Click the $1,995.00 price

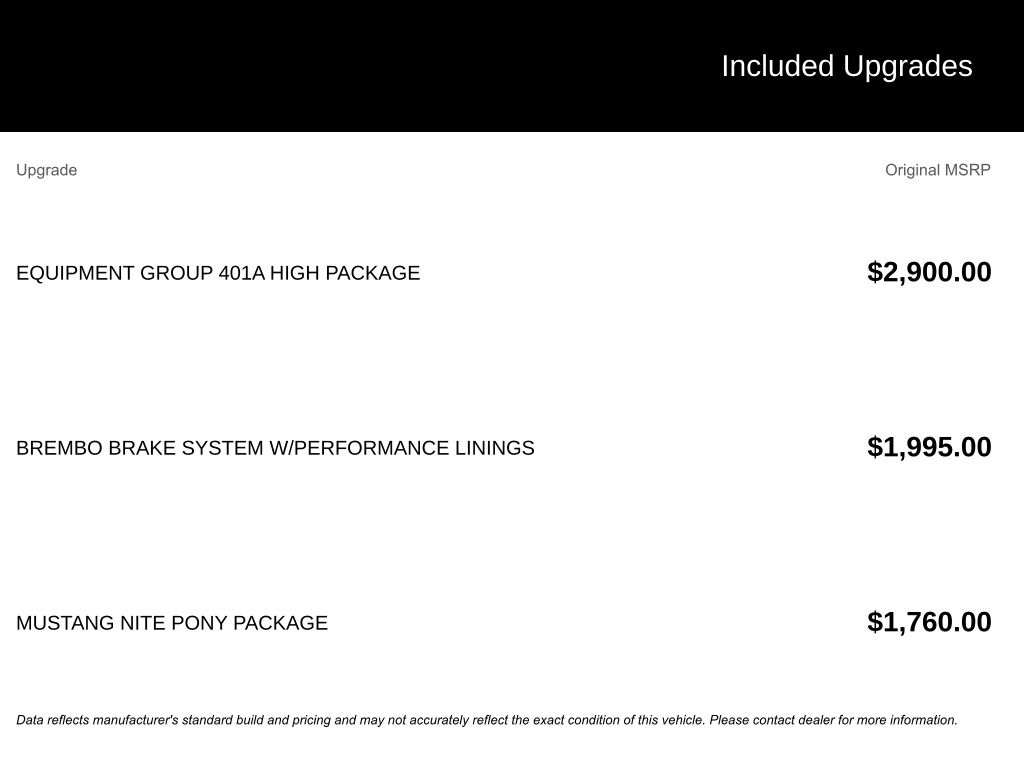point(929,447)
